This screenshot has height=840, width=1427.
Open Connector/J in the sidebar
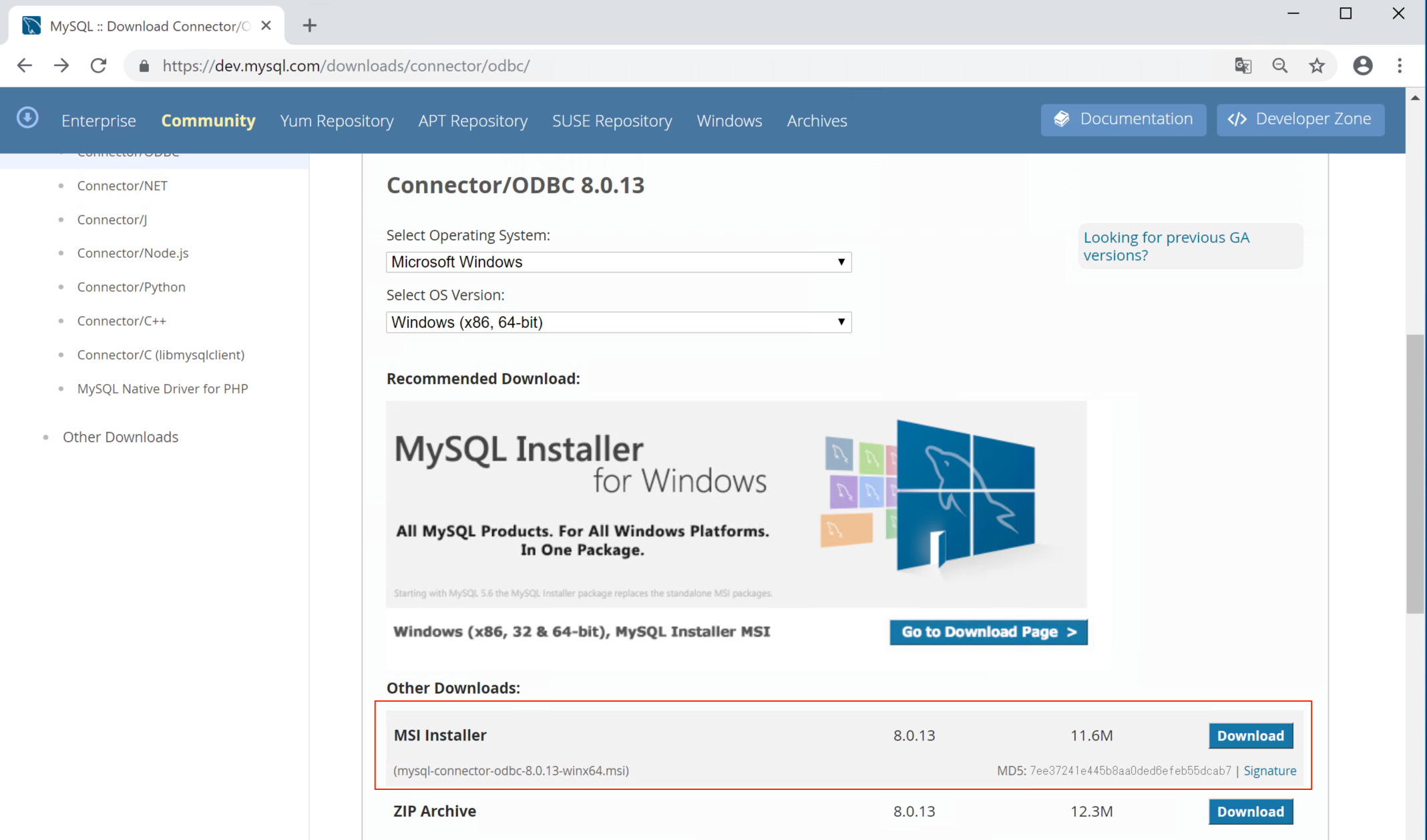pyautogui.click(x=112, y=219)
